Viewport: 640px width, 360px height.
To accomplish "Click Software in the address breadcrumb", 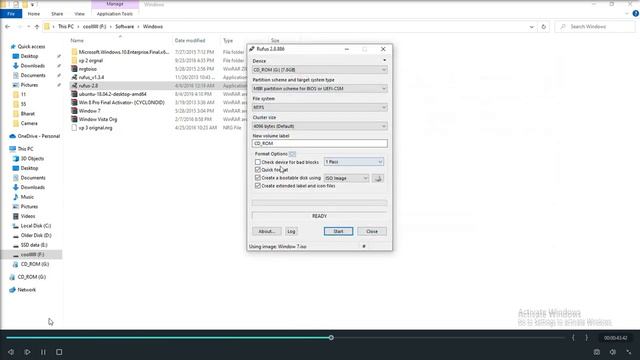I will click(124, 27).
